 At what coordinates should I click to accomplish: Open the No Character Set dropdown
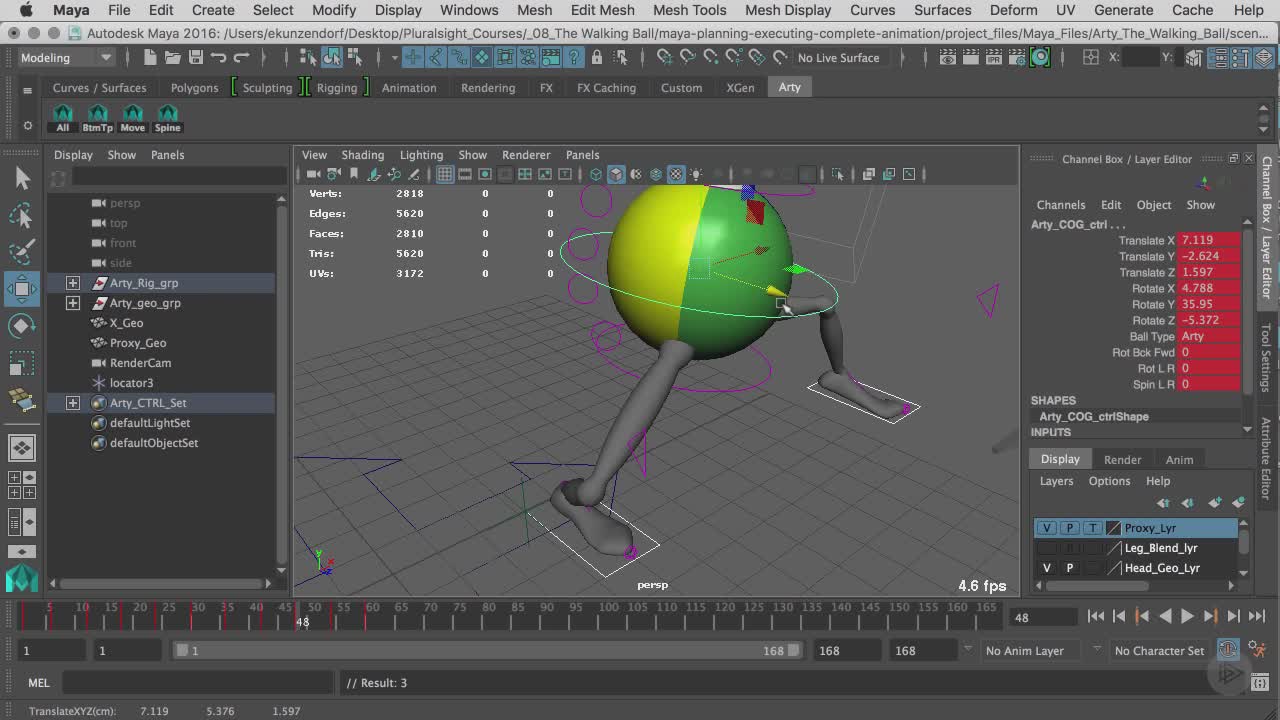[x=1159, y=651]
